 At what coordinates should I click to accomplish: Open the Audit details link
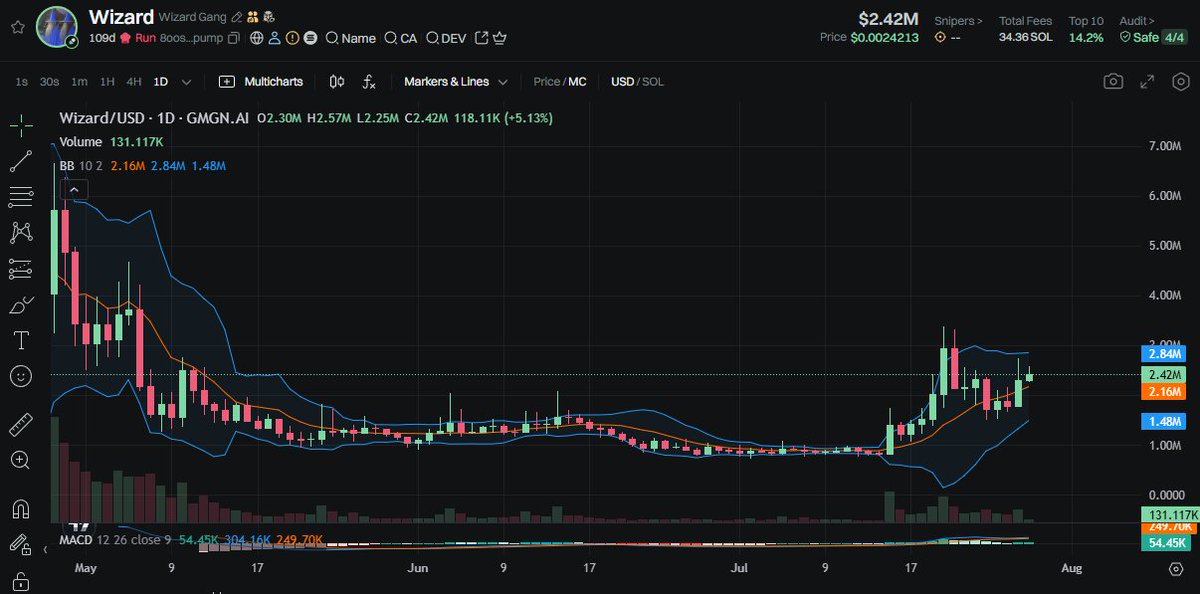1137,20
